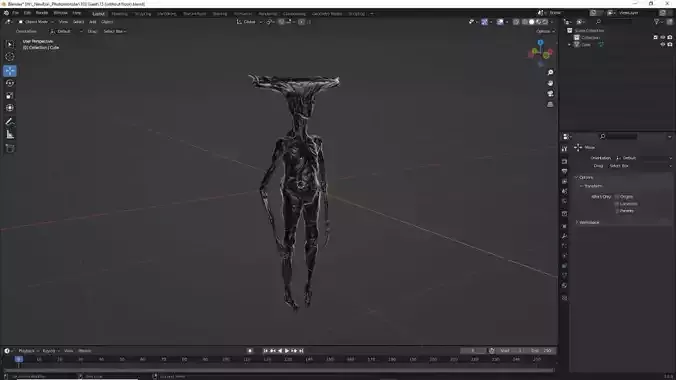Open the Scene properties tab icon
The width and height of the screenshot is (676, 380).
click(x=564, y=191)
